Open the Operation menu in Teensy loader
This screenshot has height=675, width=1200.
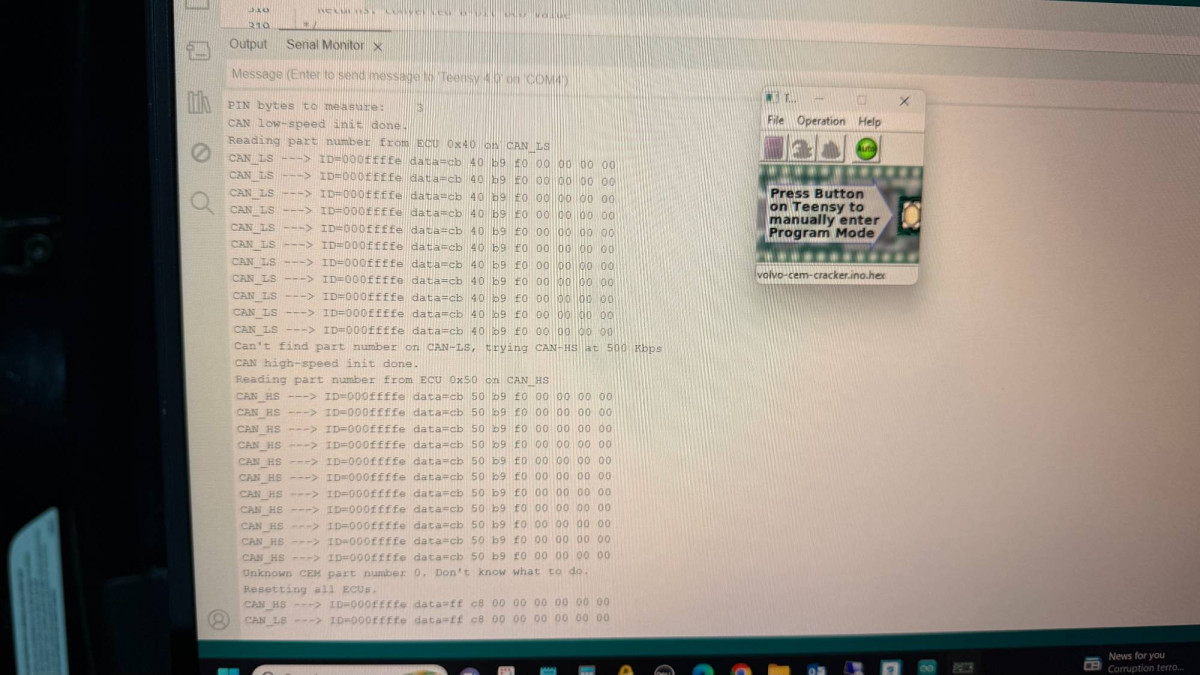820,120
